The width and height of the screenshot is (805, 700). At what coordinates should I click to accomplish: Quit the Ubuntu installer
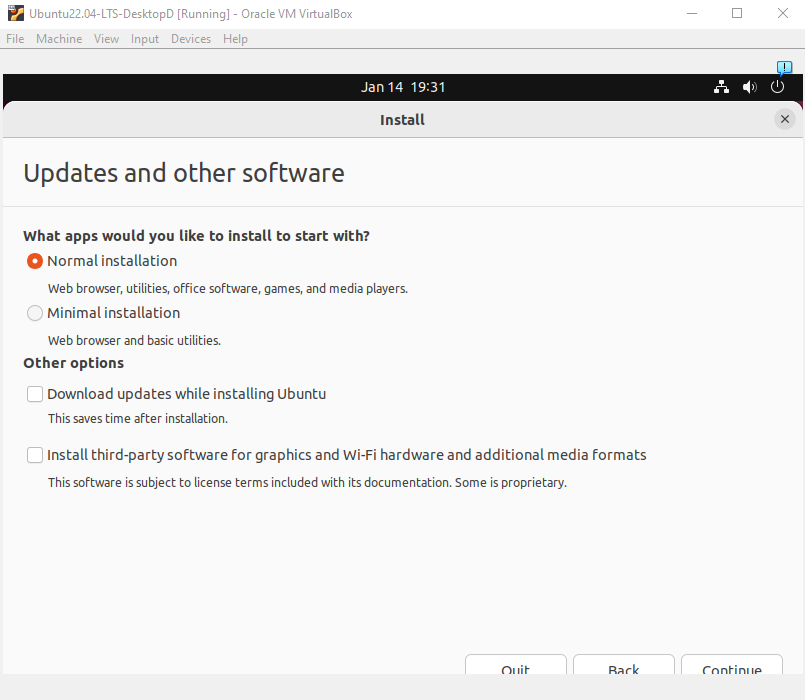pyautogui.click(x=515, y=668)
